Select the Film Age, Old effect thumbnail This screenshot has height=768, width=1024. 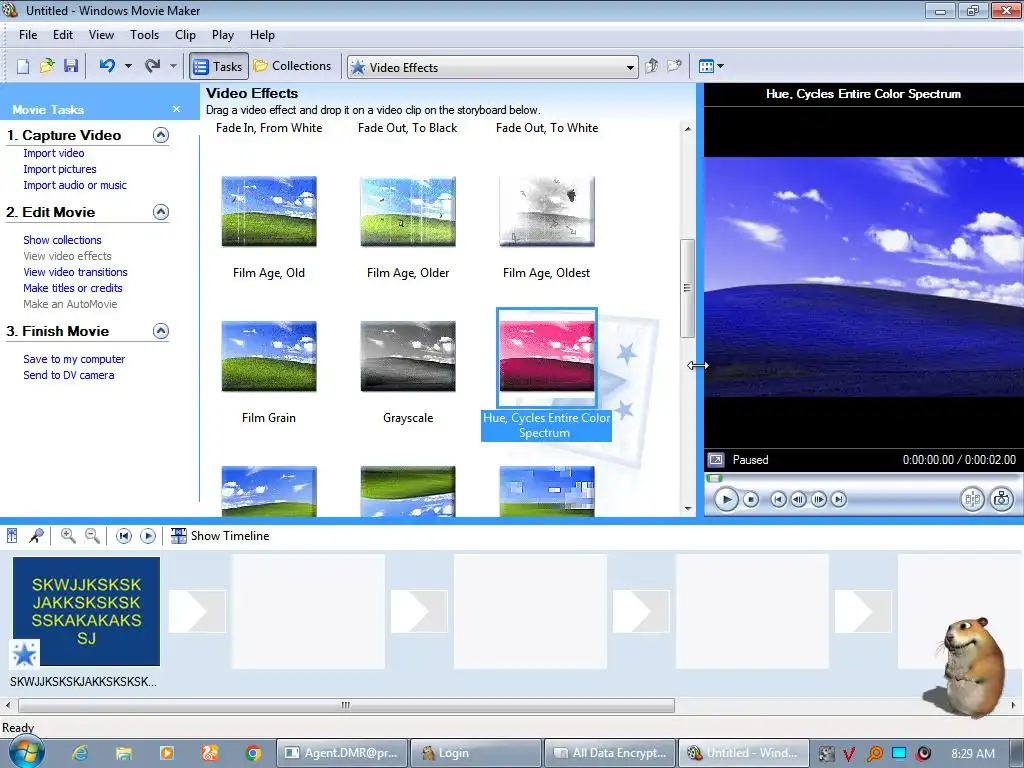[269, 212]
